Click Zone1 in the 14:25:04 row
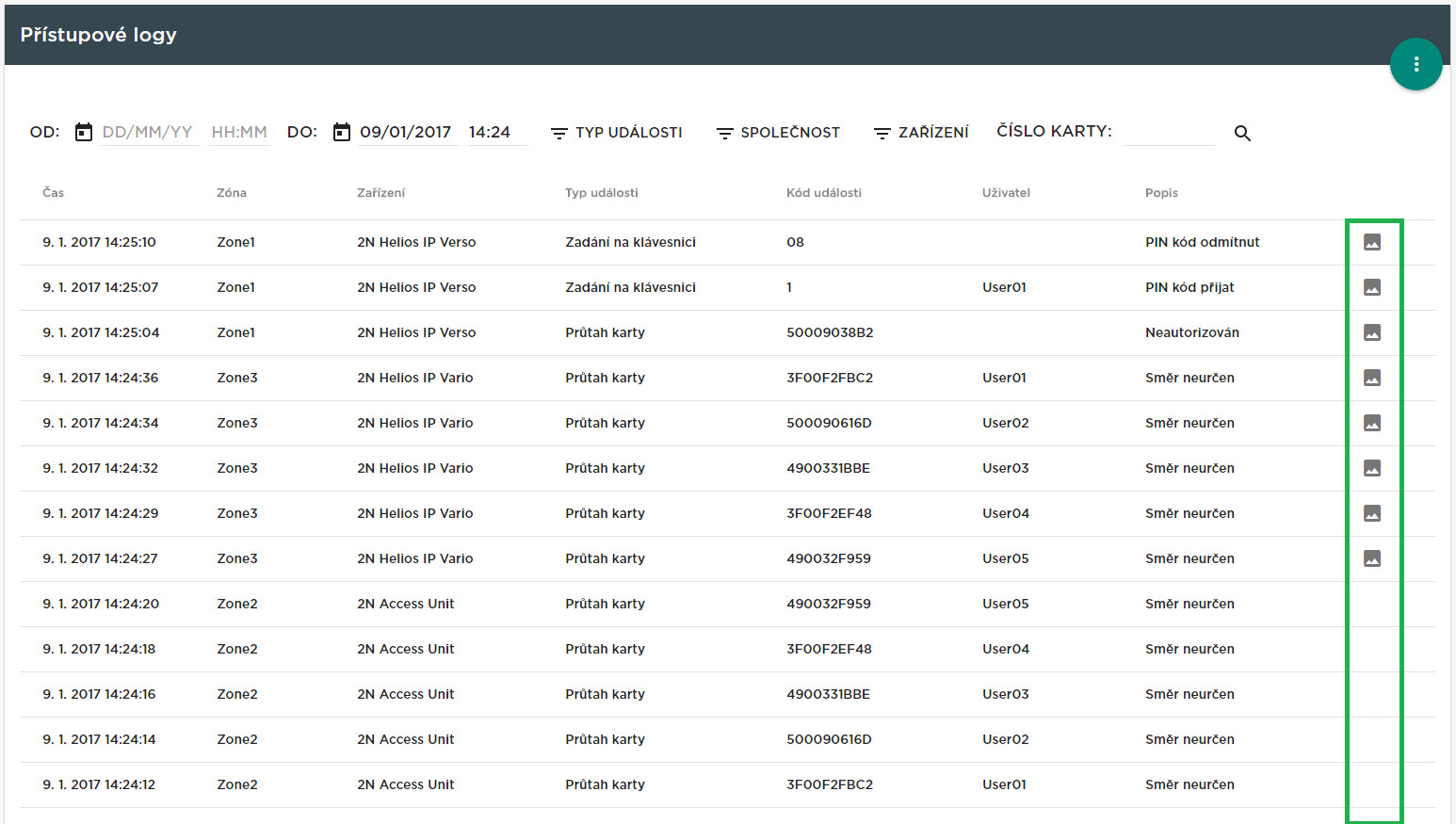 pos(235,332)
